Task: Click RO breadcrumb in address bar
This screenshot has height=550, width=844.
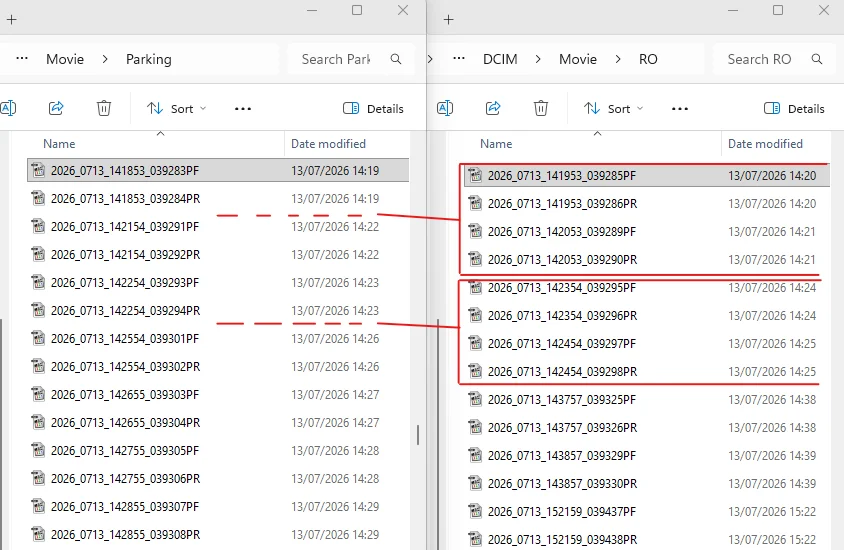Action: (648, 59)
